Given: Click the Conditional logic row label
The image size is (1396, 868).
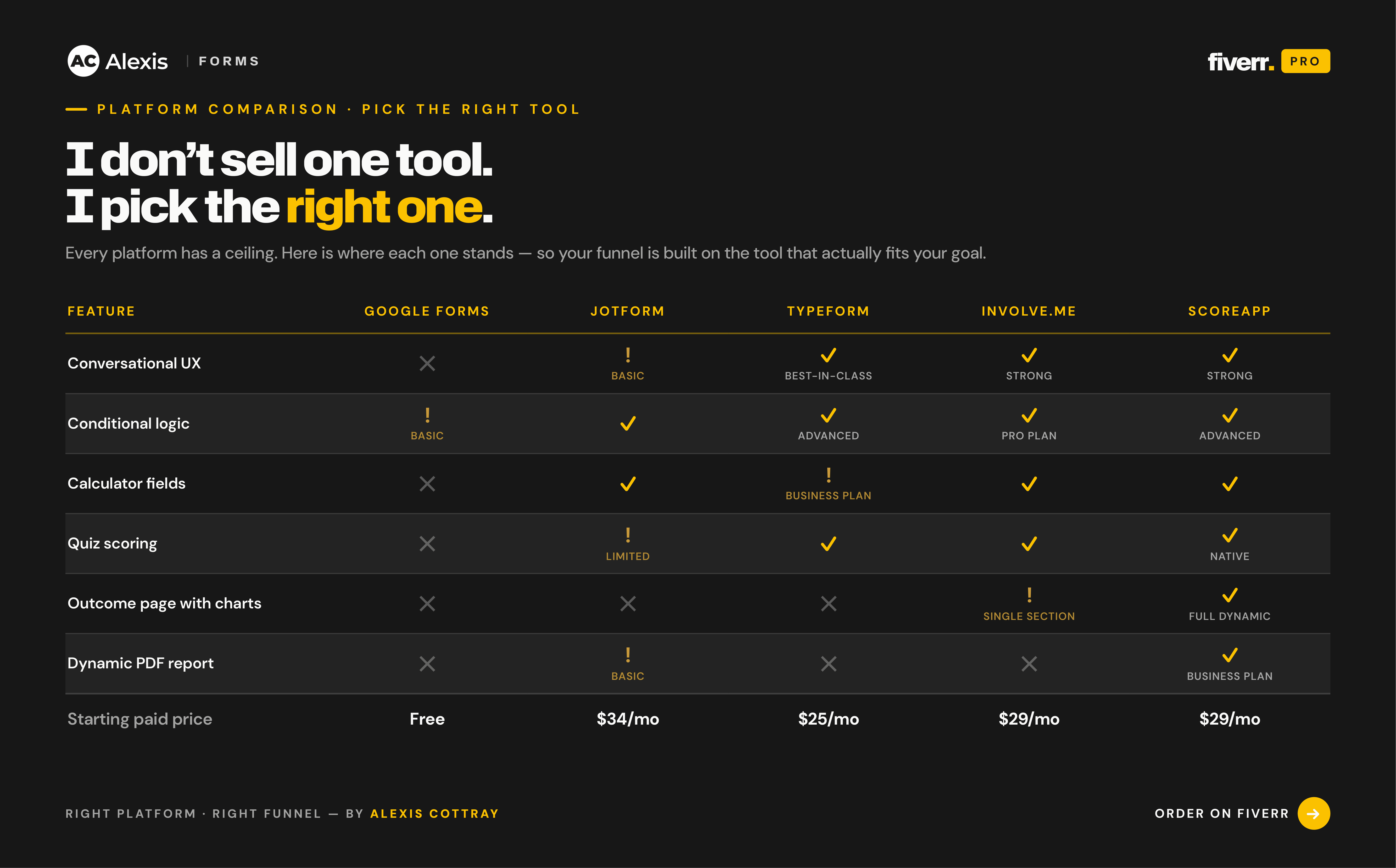Looking at the screenshot, I should pos(129,424).
